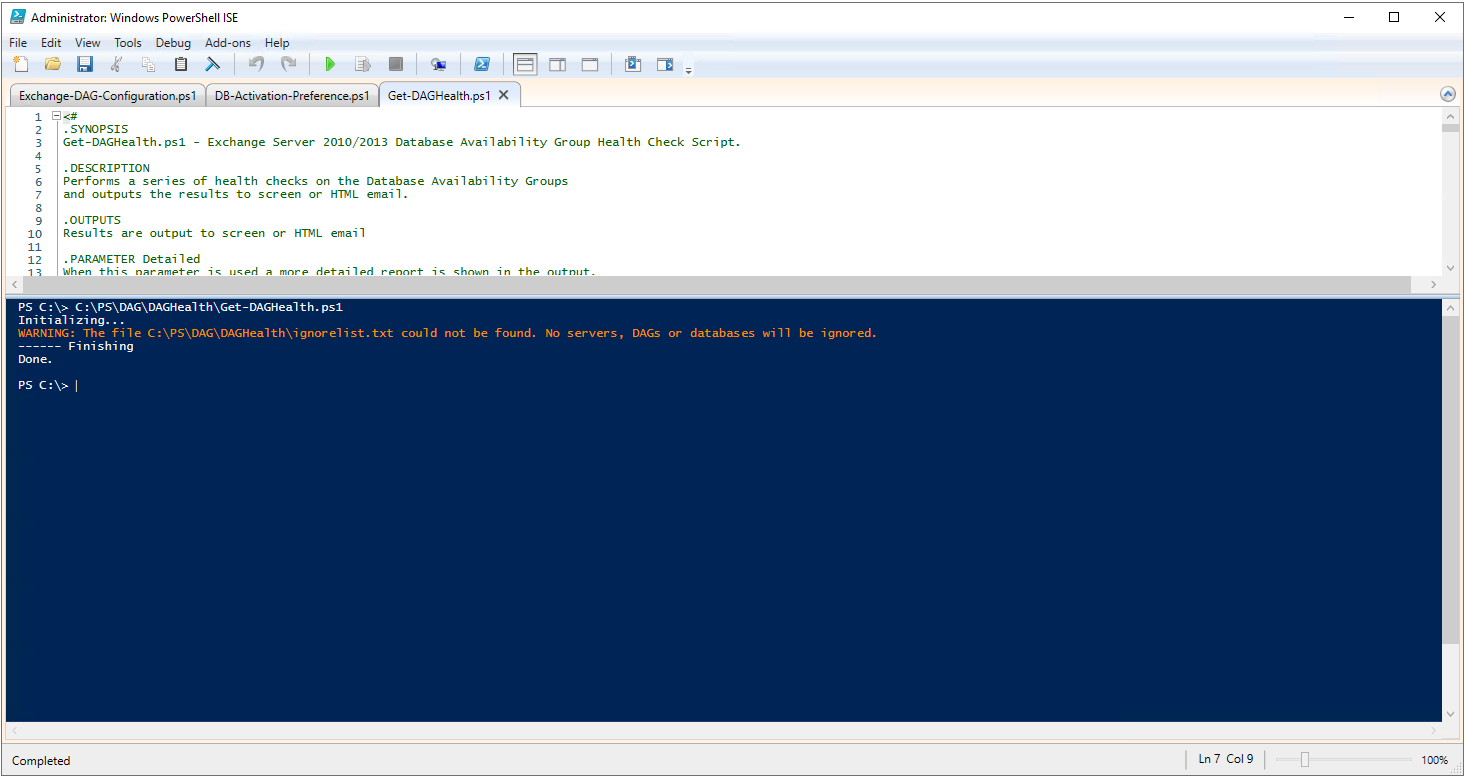This screenshot has height=777, width=1465.
Task: Click the 100% zoom level text
Action: [1435, 760]
